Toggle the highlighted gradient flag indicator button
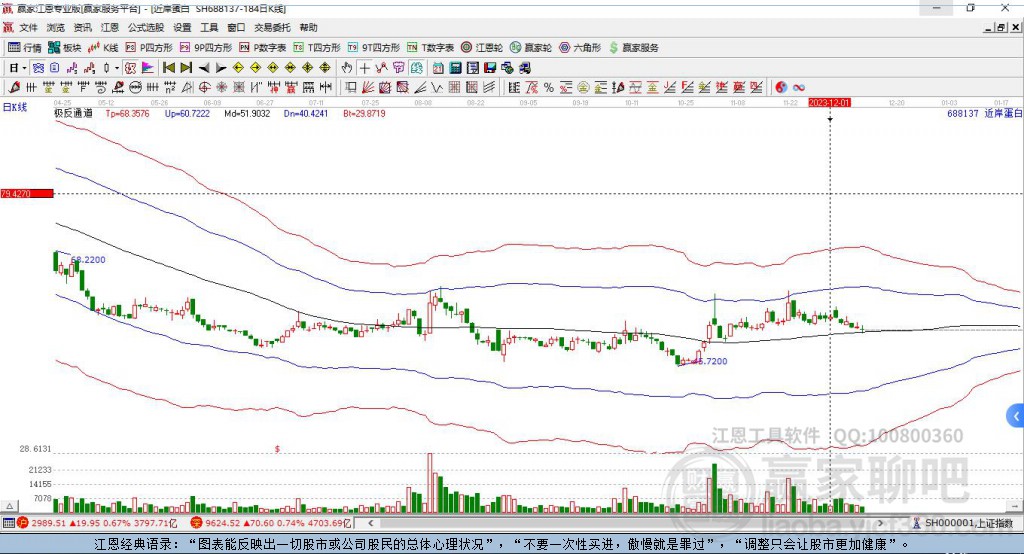Screen dimensions: 1024x554 tap(148, 68)
